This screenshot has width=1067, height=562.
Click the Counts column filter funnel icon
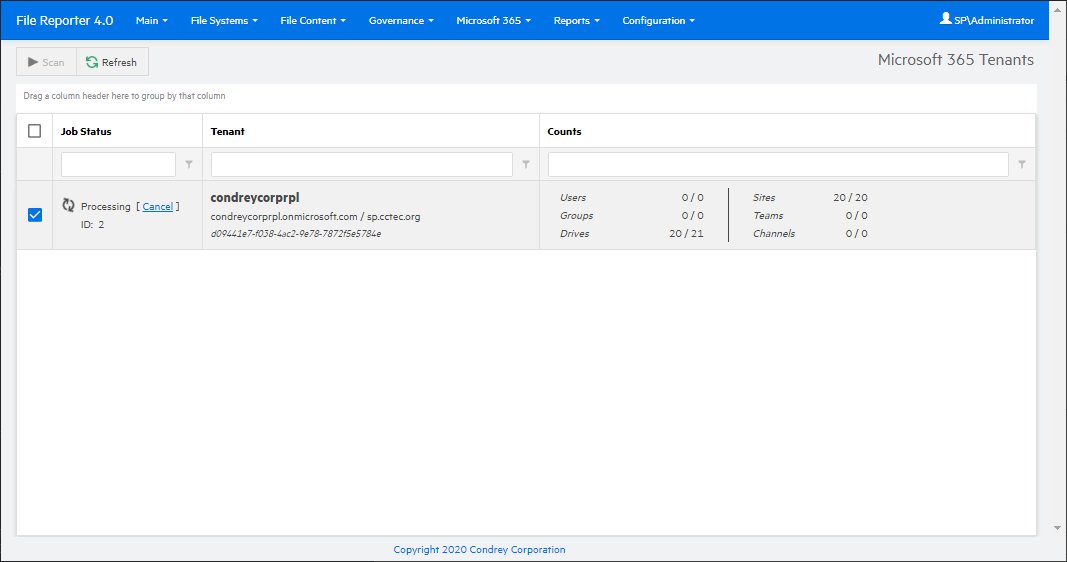tap(1021, 165)
